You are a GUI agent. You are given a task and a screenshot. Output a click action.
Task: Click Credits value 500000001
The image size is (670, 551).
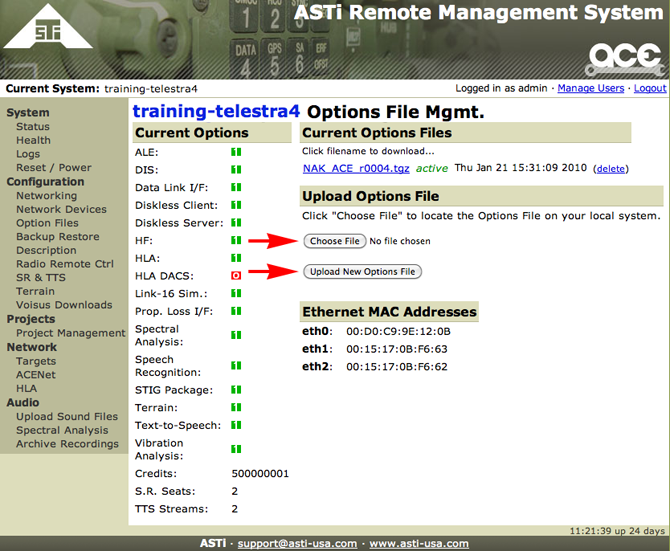[260, 474]
